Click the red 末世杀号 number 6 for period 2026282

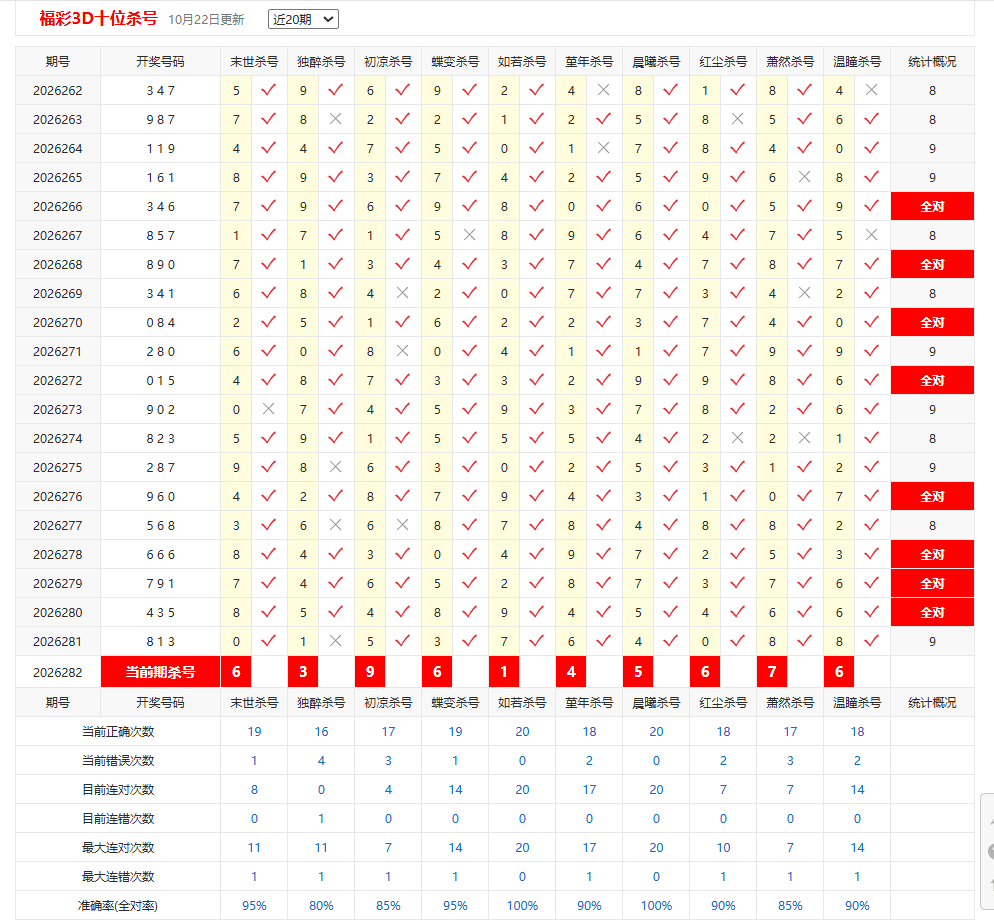pos(236,672)
